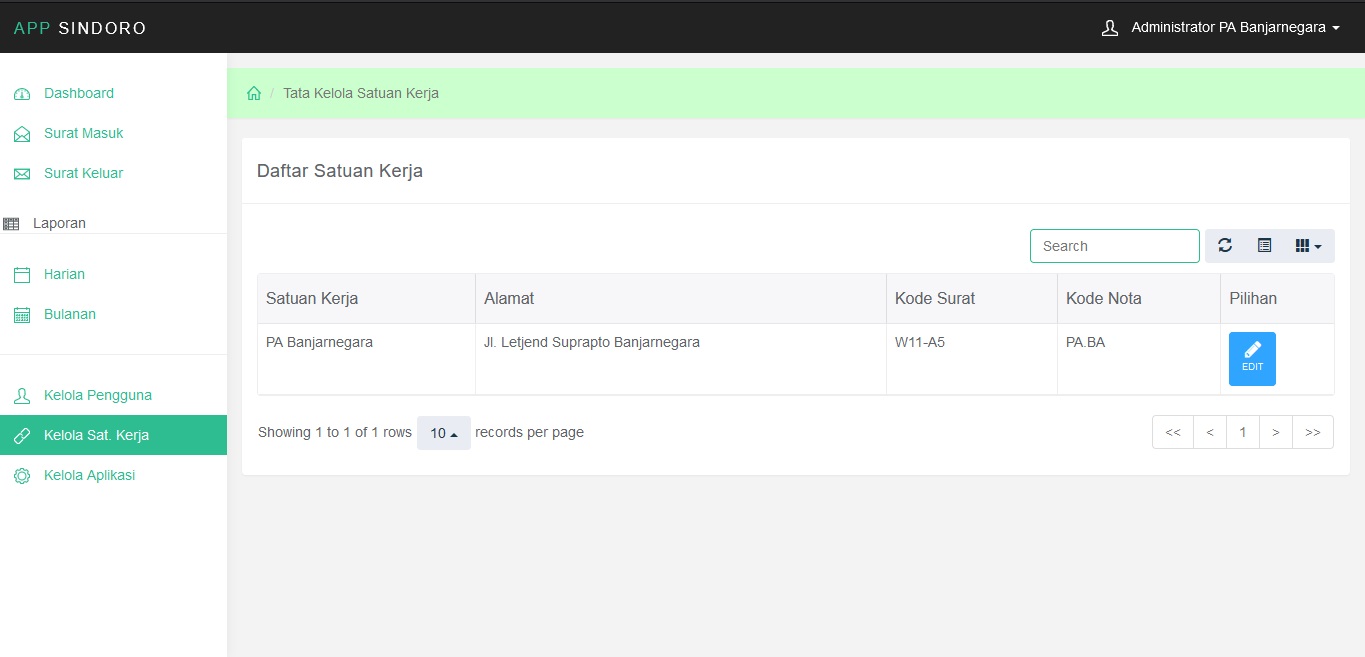1365x657 pixels.
Task: Open the columns visibility dropdown
Action: [x=1308, y=246]
